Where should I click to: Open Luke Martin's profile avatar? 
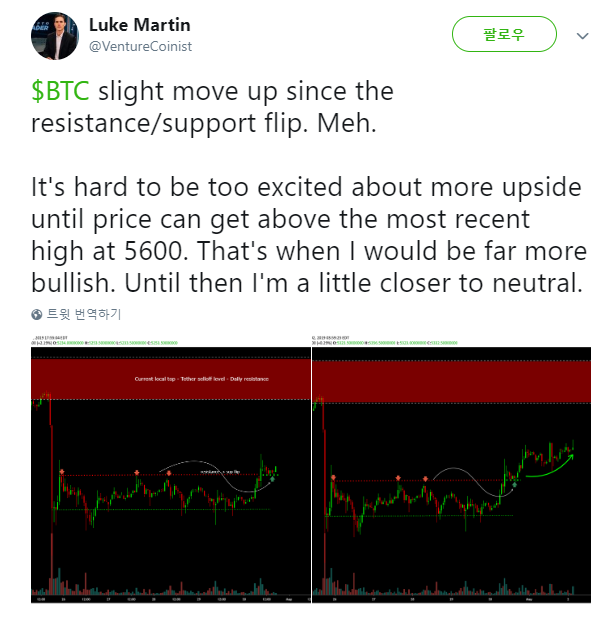point(55,36)
